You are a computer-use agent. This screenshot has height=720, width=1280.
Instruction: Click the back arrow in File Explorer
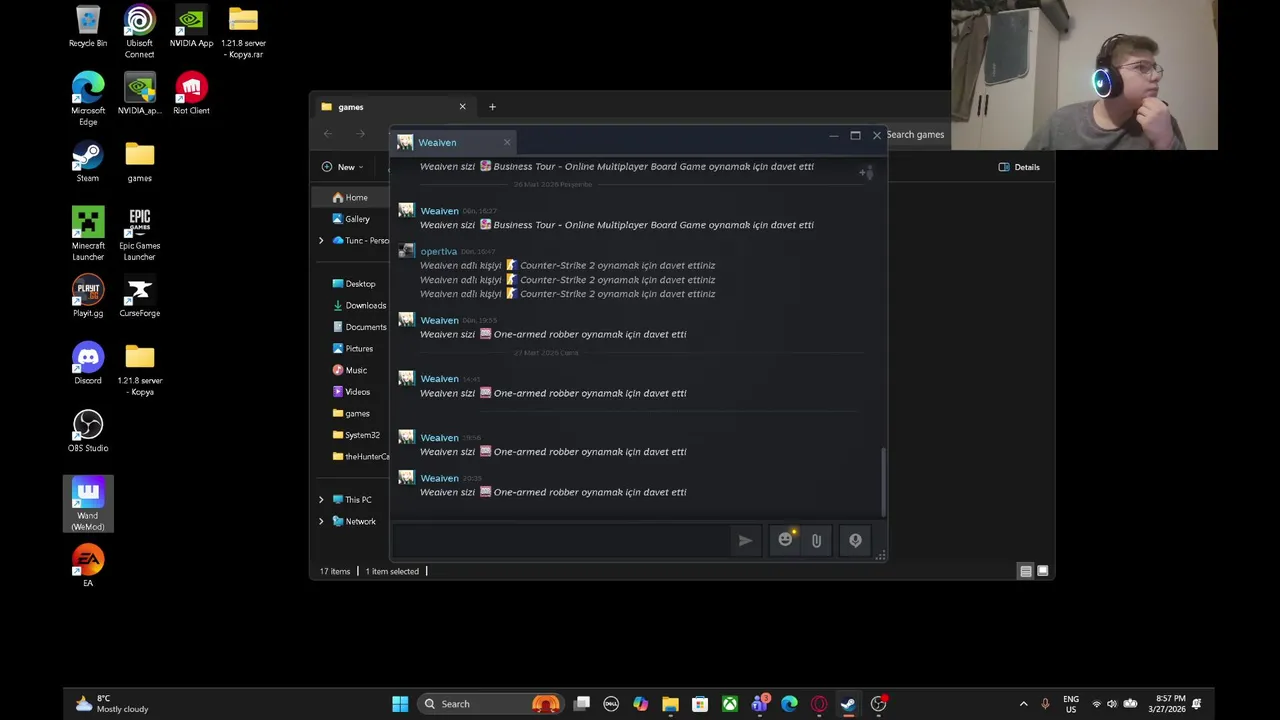tap(328, 134)
